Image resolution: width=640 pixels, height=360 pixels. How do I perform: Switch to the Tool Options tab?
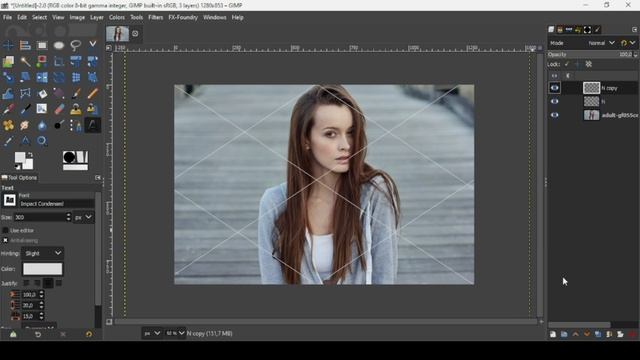pos(19,178)
